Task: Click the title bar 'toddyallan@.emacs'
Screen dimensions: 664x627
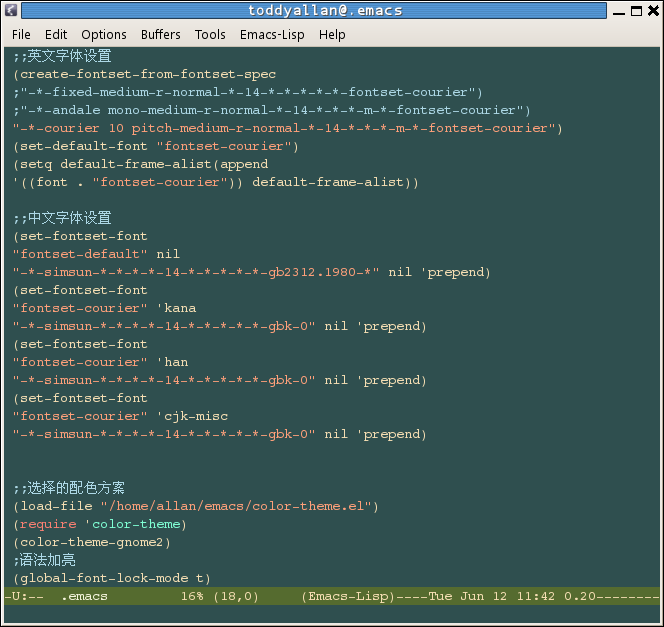Action: pyautogui.click(x=314, y=11)
